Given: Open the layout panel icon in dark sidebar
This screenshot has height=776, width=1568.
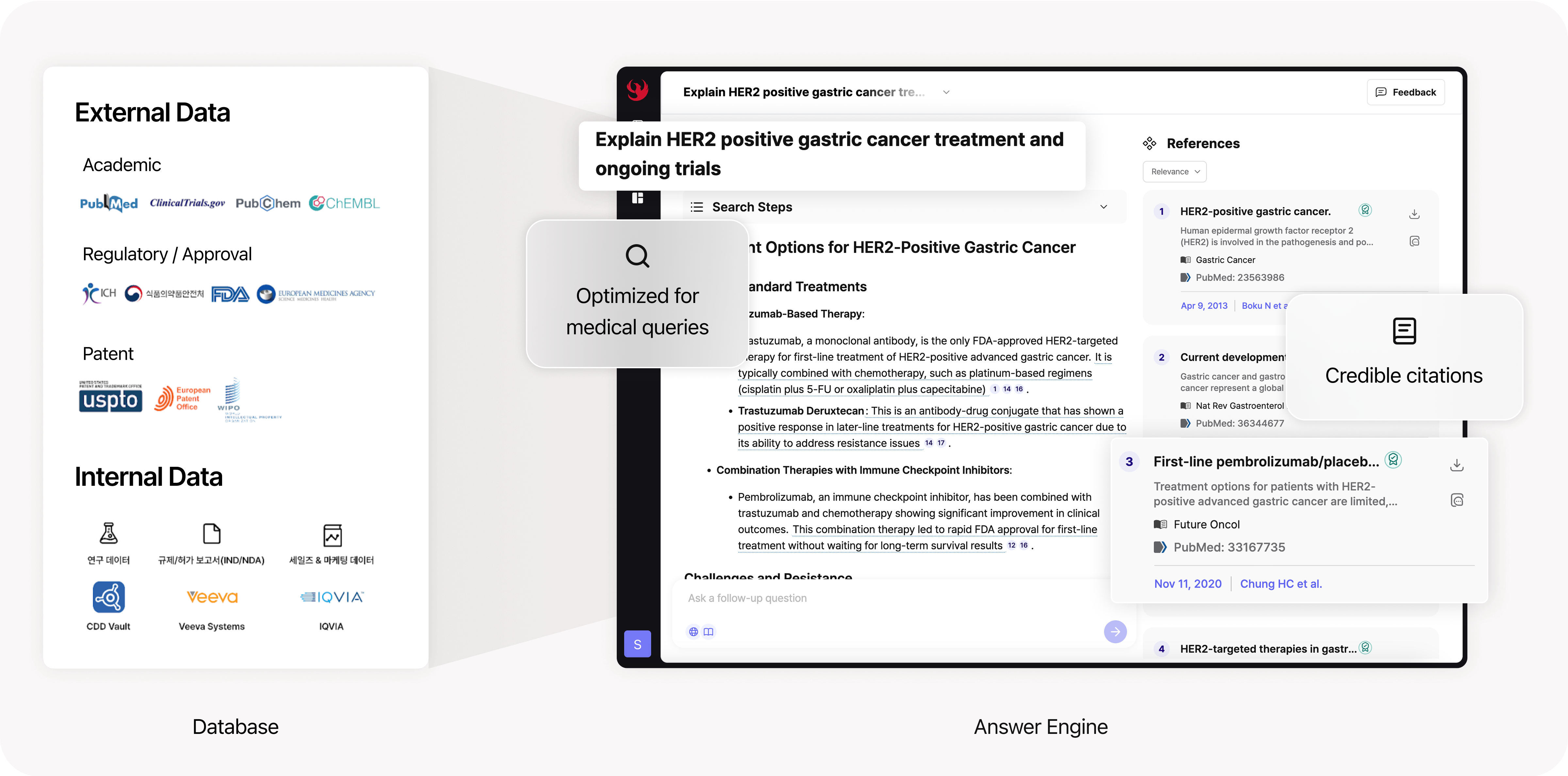Looking at the screenshot, I should [637, 198].
